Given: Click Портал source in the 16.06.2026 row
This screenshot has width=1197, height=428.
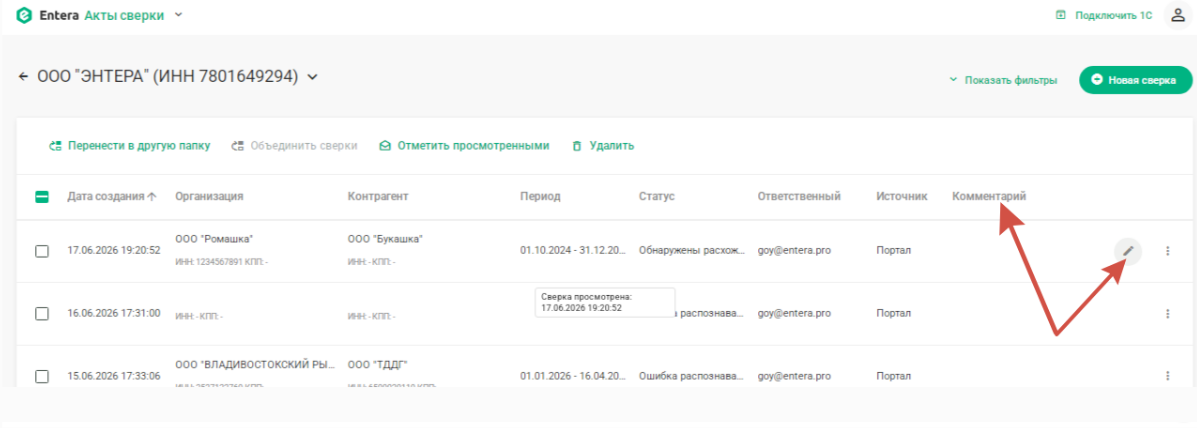Looking at the screenshot, I should pos(894,313).
